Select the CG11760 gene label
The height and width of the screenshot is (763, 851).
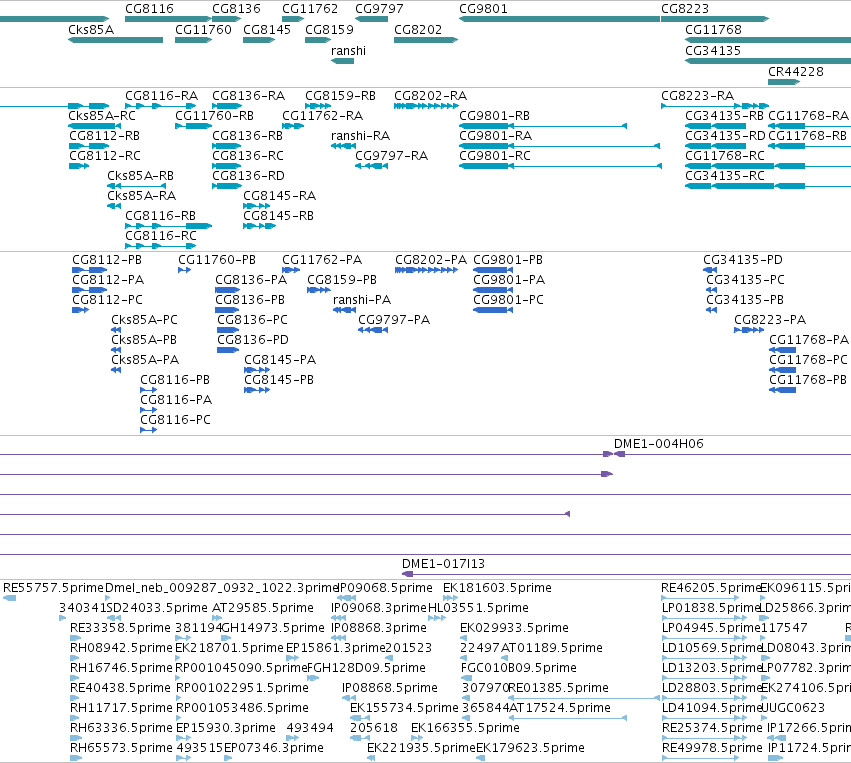(x=203, y=30)
